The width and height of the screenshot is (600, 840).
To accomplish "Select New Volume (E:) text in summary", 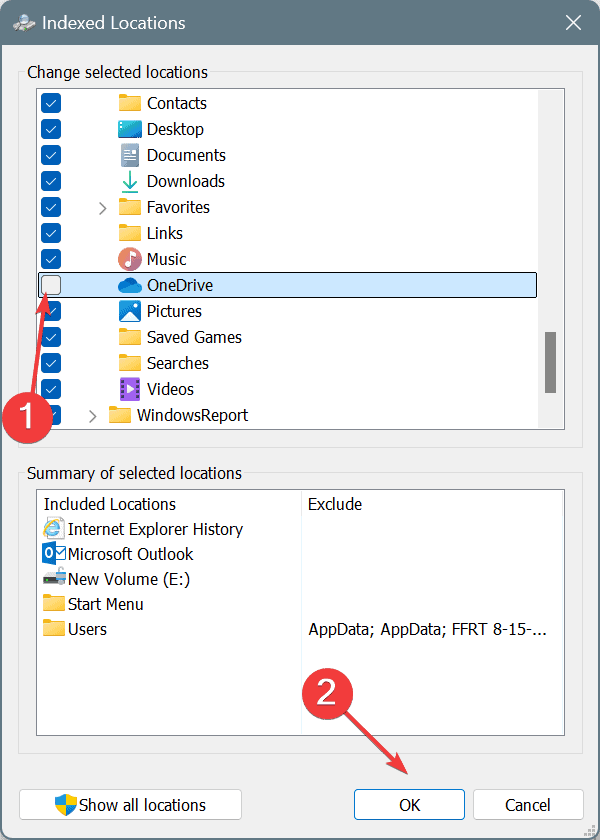I will (129, 579).
